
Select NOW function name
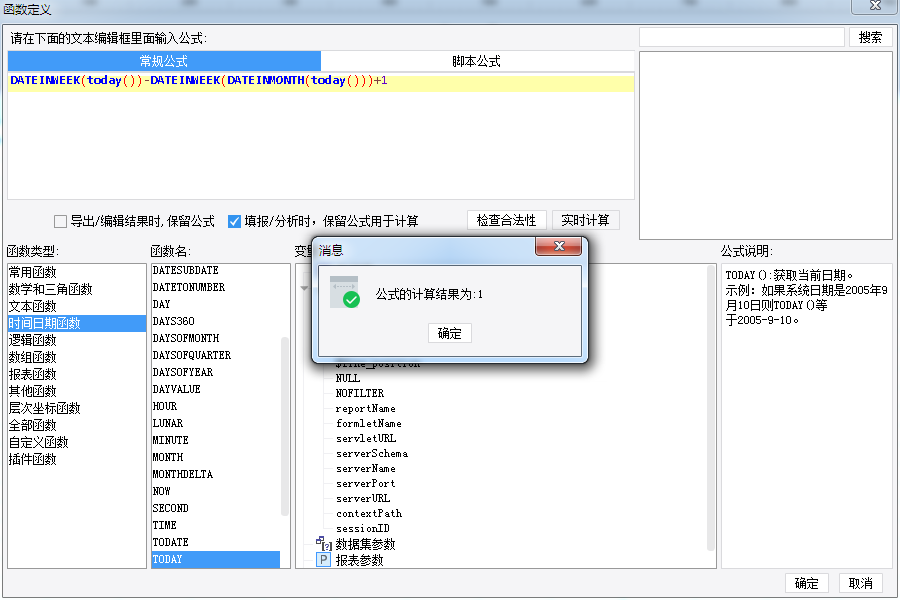pyautogui.click(x=216, y=491)
